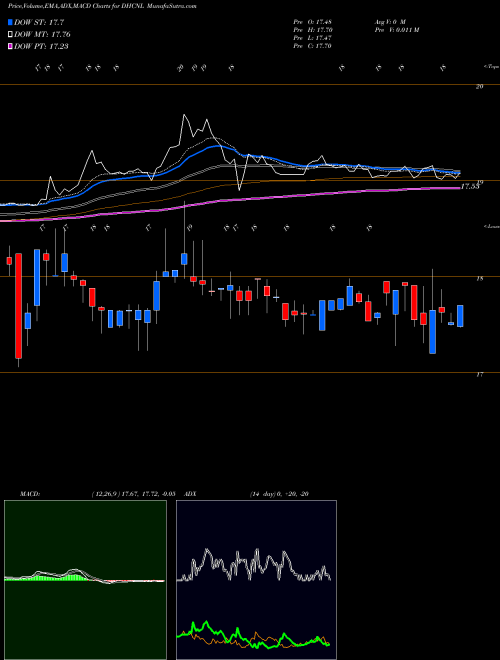The image size is (500, 660).
Task: Click the tall red candlestick near the left edge
Action: [x=18, y=306]
